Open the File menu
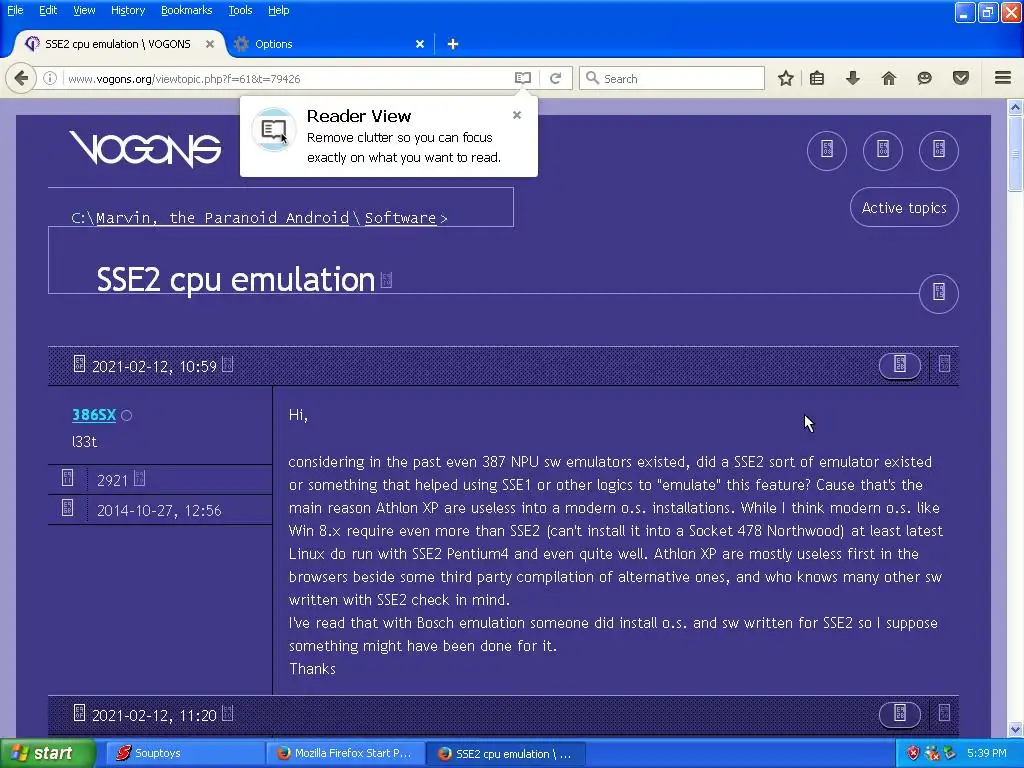The width and height of the screenshot is (1024, 768). coord(15,10)
